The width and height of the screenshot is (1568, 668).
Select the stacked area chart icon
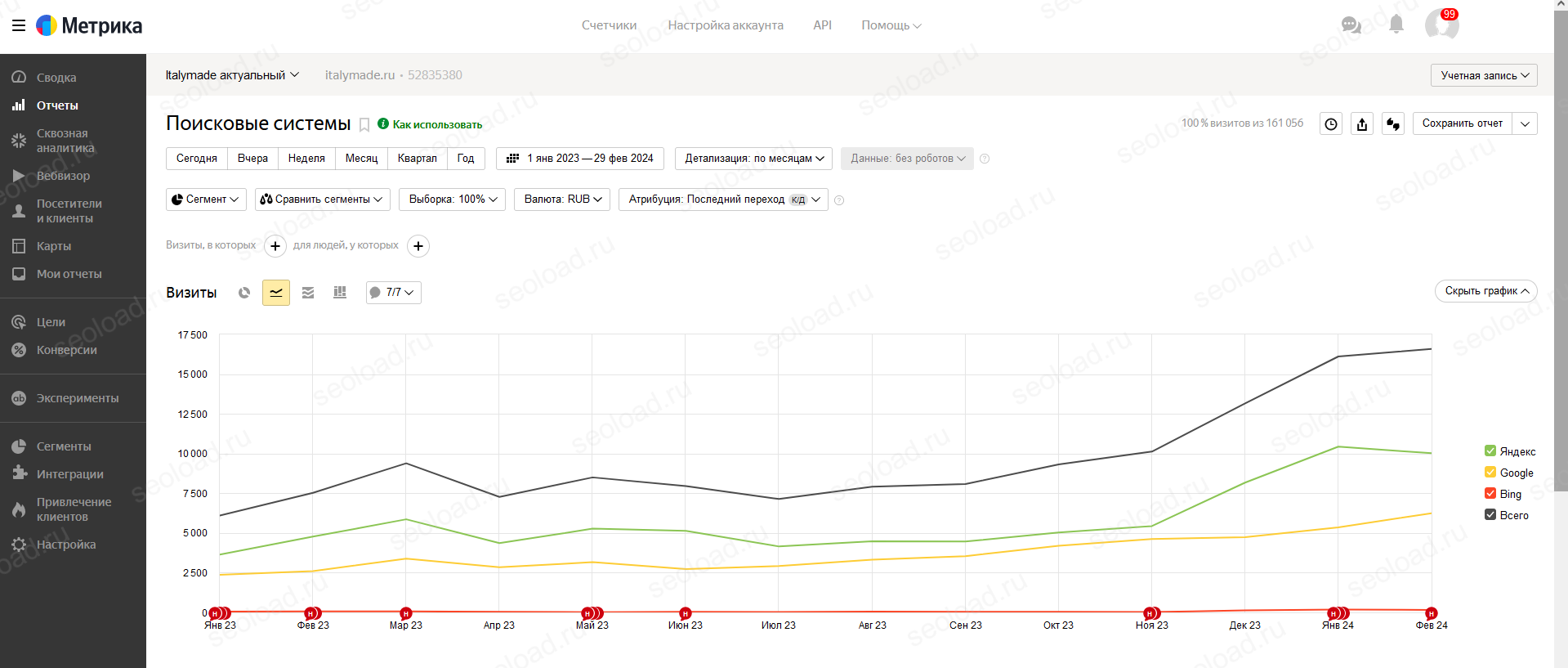pos(308,293)
